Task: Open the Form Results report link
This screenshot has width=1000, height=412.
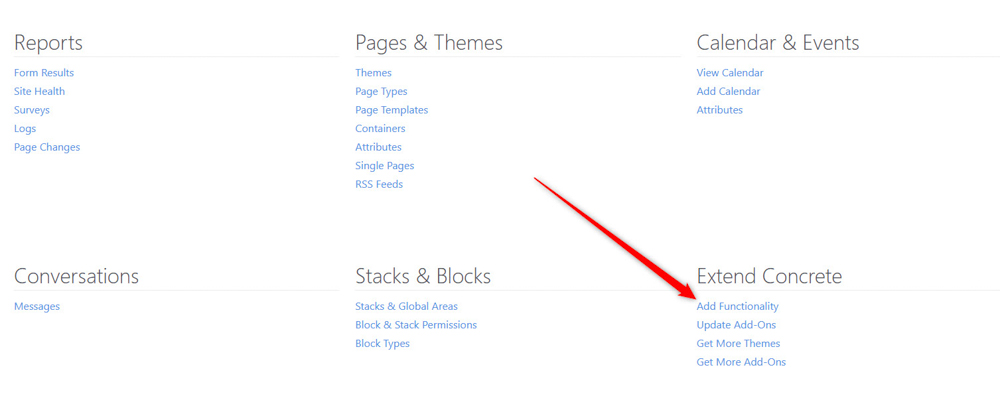Action: click(44, 73)
